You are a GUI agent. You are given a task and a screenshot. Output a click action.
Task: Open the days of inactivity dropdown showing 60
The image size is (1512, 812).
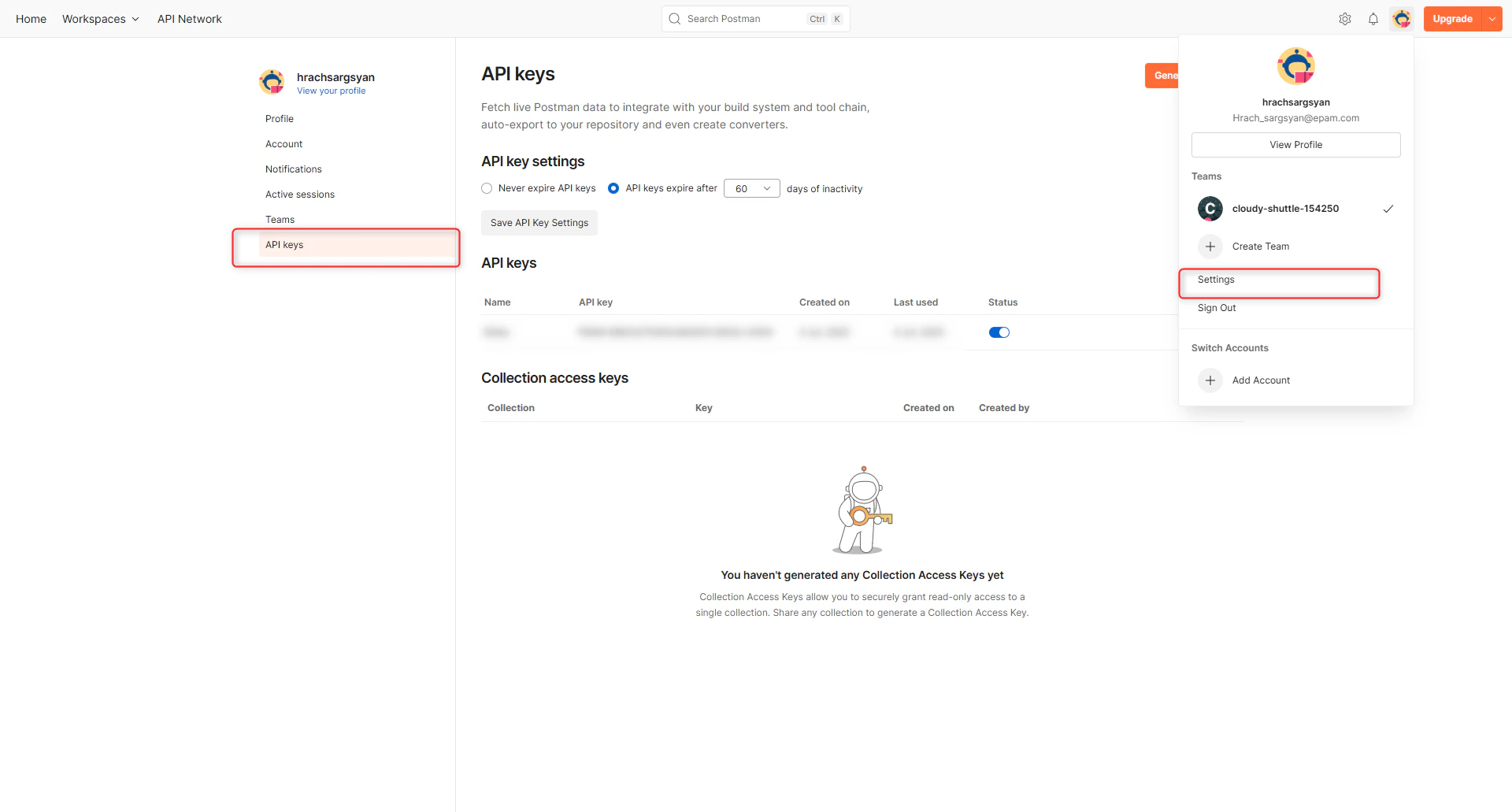[x=750, y=188]
